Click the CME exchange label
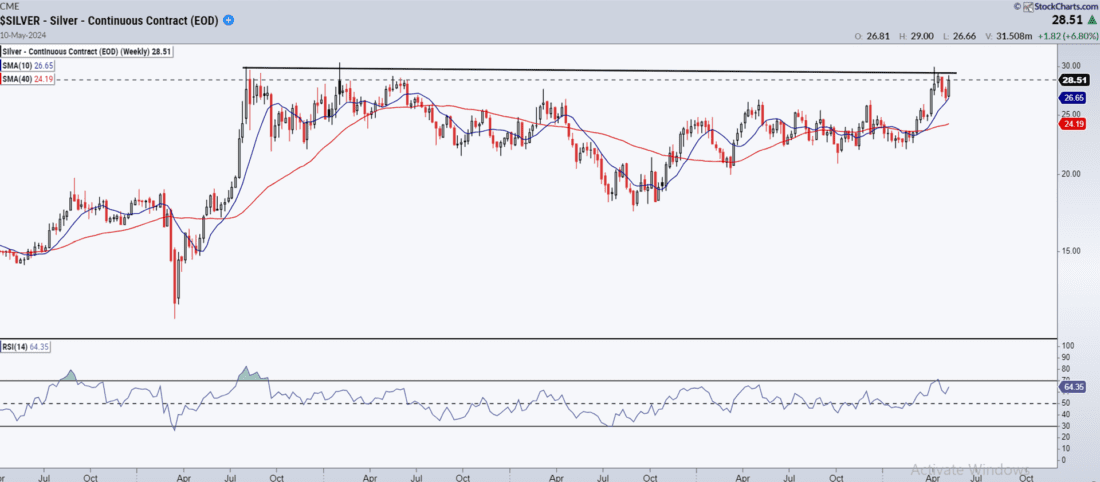The image size is (1100, 482). [10, 6]
